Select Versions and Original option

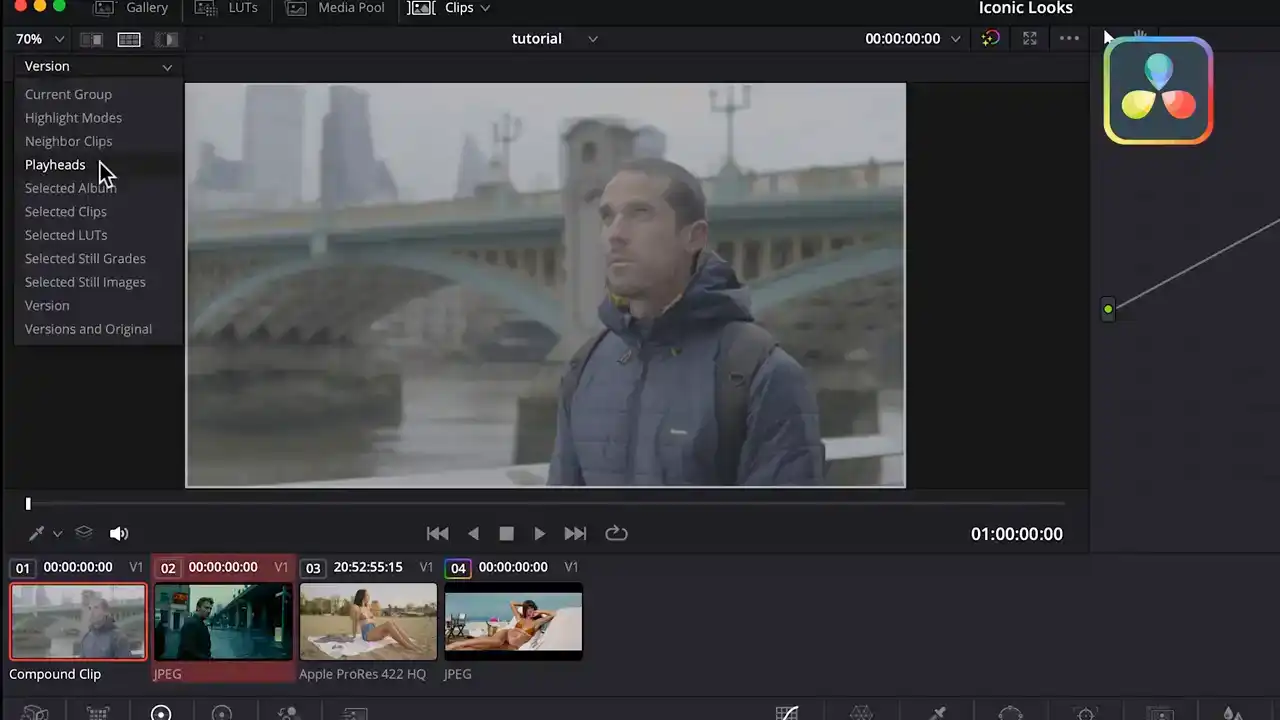click(x=88, y=329)
